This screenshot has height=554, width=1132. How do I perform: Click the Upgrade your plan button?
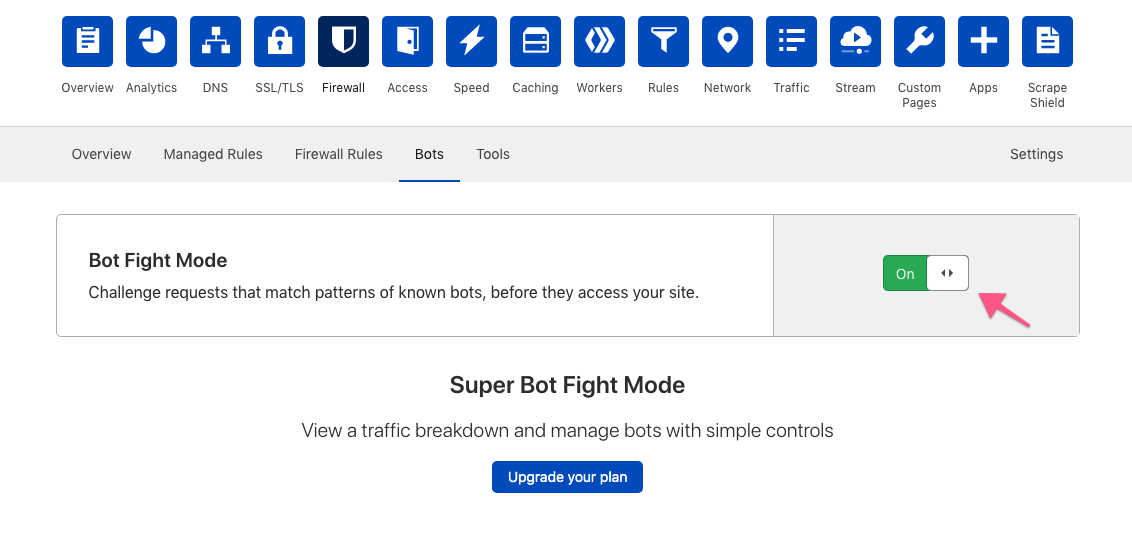tap(567, 477)
